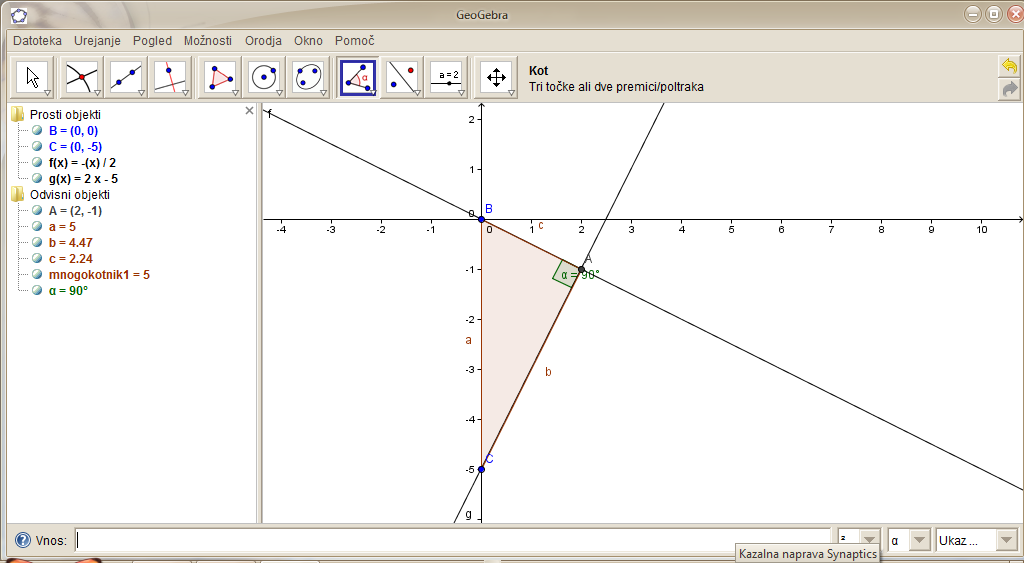Select the Polygon tool
This screenshot has width=1024, height=563.
[219, 77]
